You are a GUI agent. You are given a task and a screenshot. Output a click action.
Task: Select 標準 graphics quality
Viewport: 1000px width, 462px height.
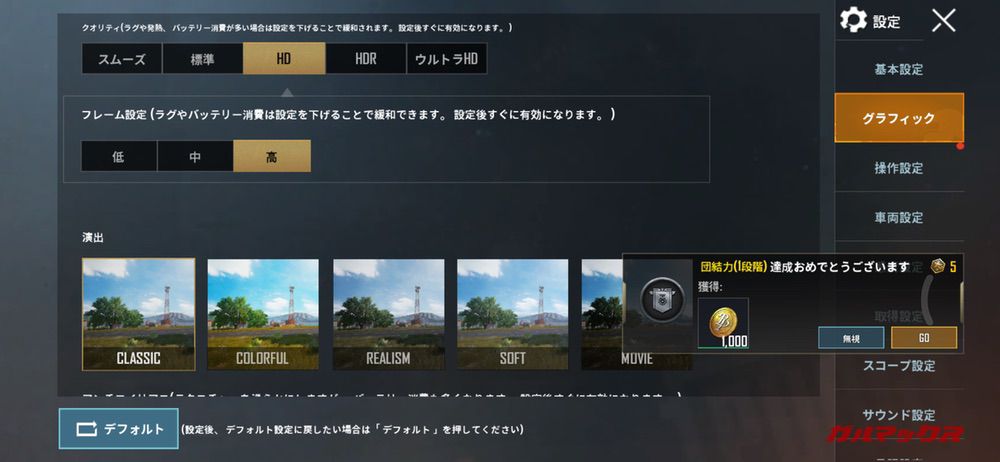click(203, 59)
